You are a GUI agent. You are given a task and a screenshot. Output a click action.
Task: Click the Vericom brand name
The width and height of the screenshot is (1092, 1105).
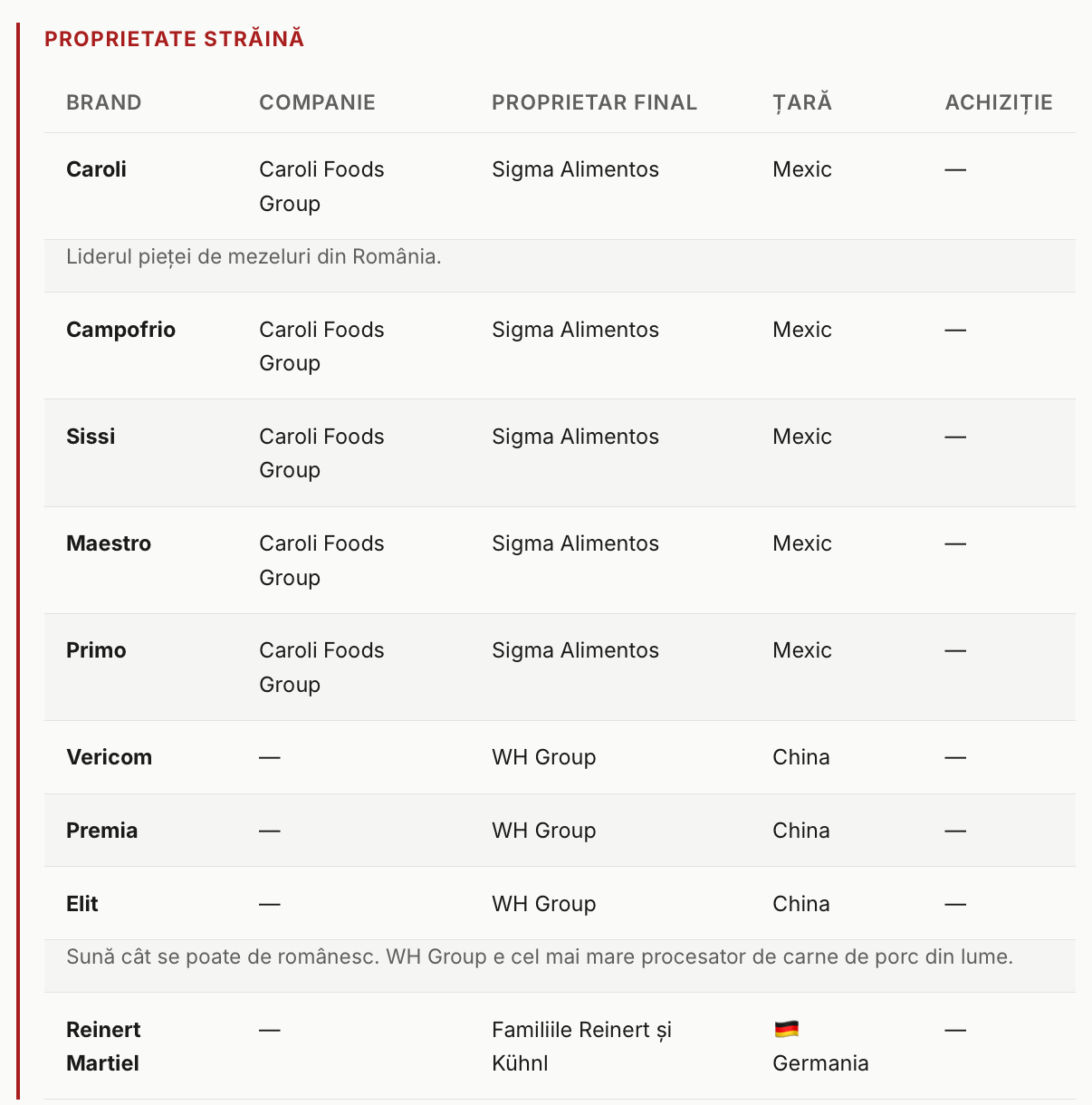(x=109, y=757)
